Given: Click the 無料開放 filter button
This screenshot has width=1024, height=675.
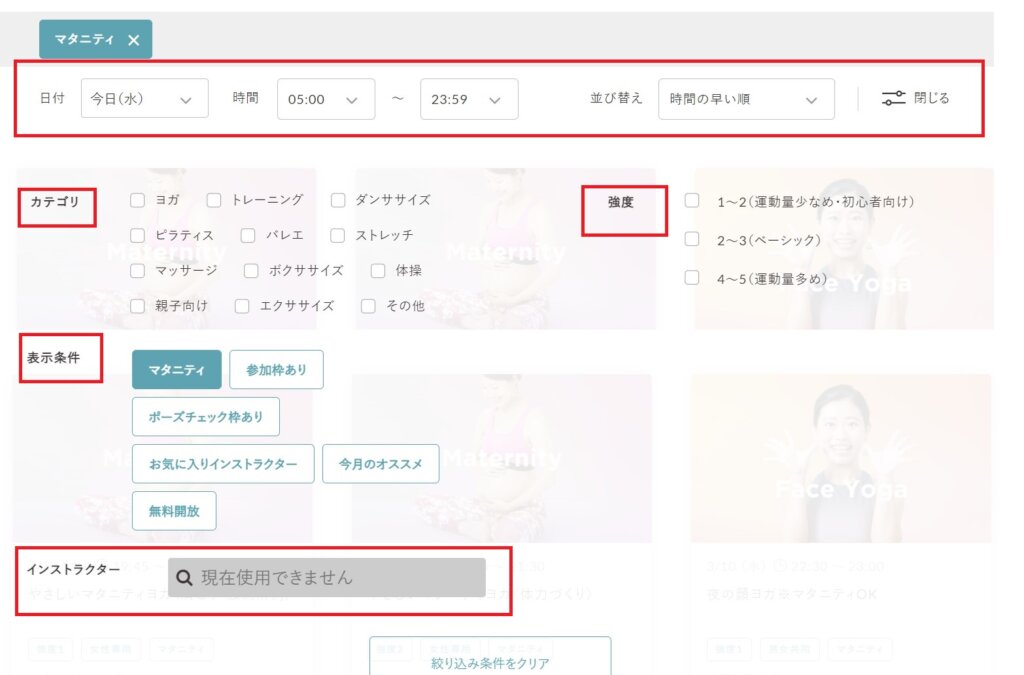Looking at the screenshot, I should coord(174,511).
